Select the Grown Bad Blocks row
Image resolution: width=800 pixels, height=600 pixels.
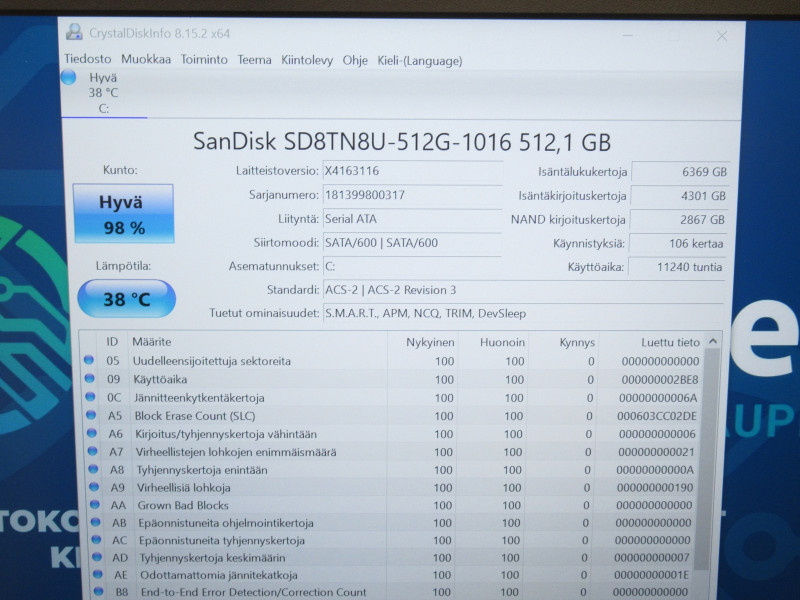(392, 505)
